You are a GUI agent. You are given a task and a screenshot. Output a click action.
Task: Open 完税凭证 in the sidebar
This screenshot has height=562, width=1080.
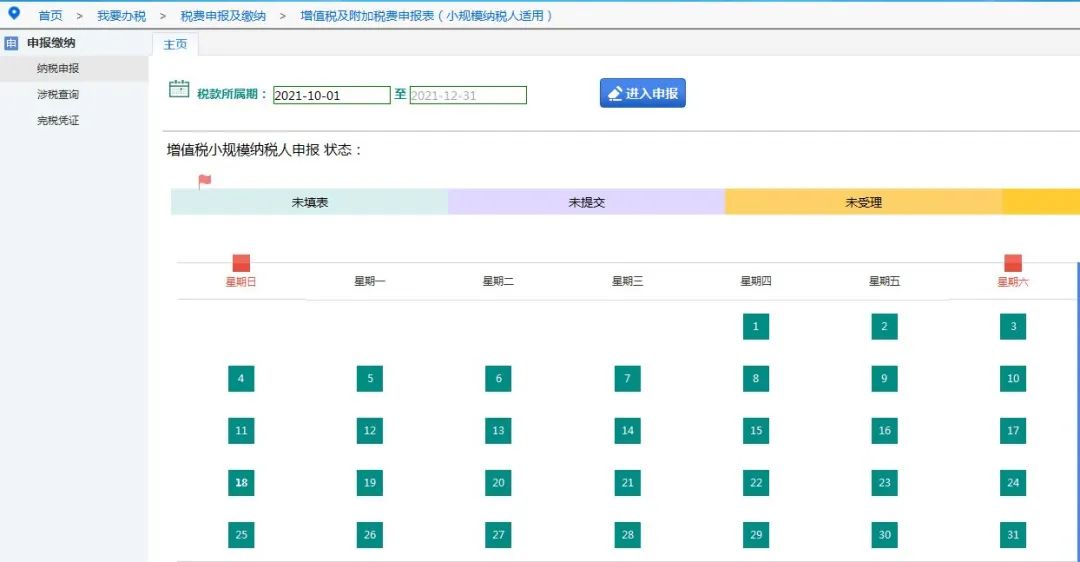58,121
